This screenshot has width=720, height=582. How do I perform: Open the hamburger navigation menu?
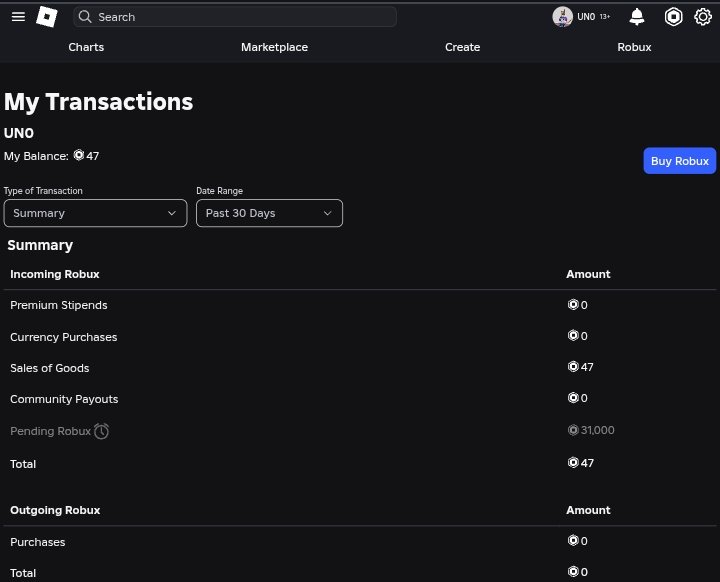click(18, 17)
